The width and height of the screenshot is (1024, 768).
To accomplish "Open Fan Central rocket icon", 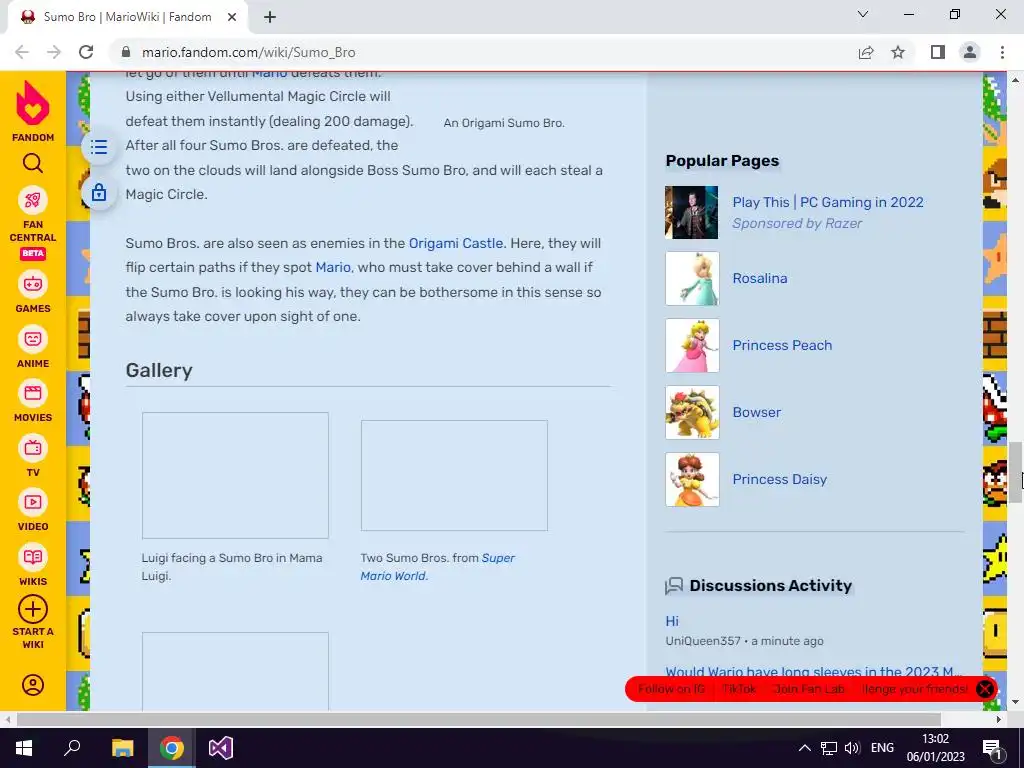I will point(33,200).
